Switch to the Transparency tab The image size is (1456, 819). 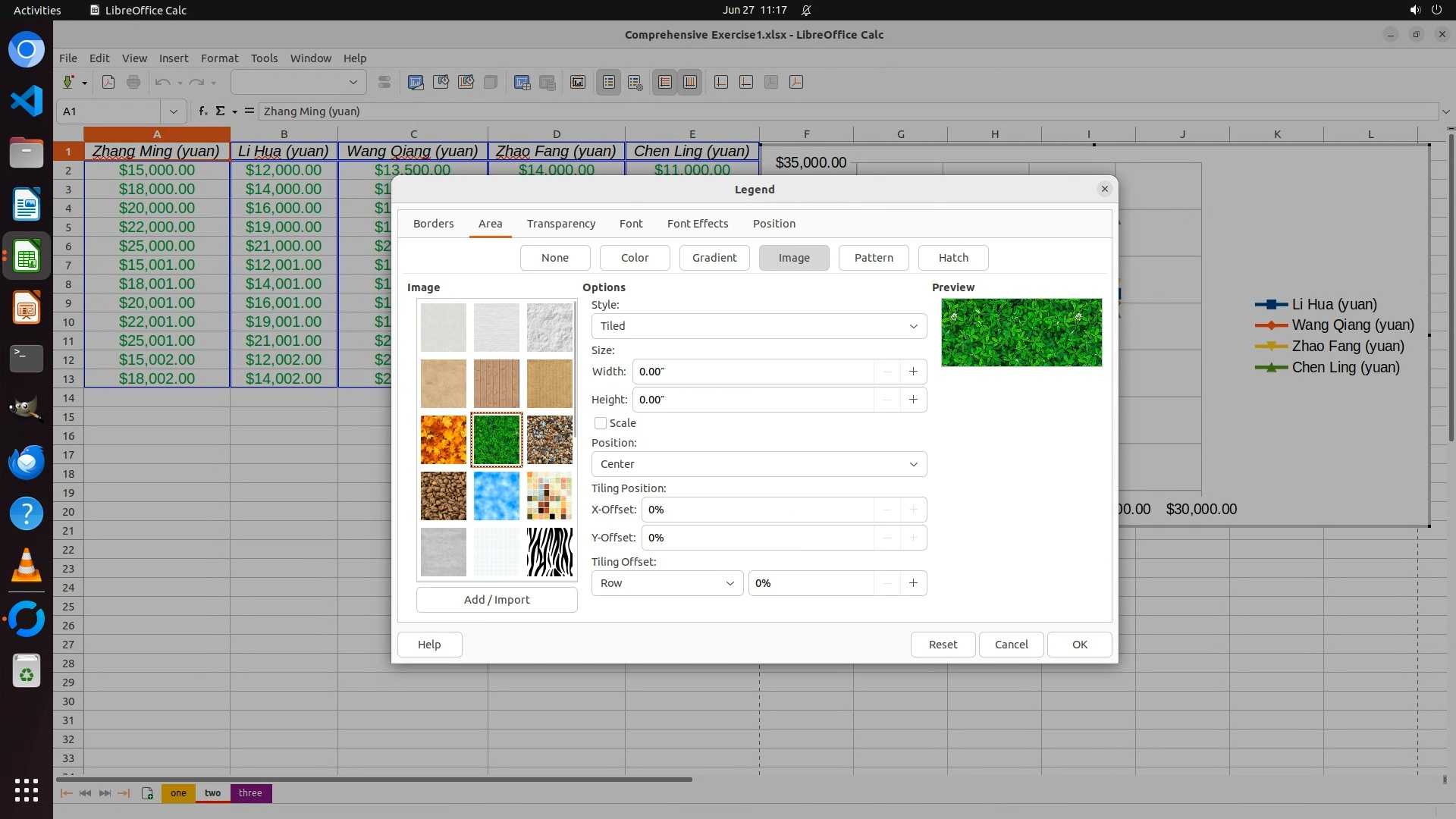(x=560, y=224)
